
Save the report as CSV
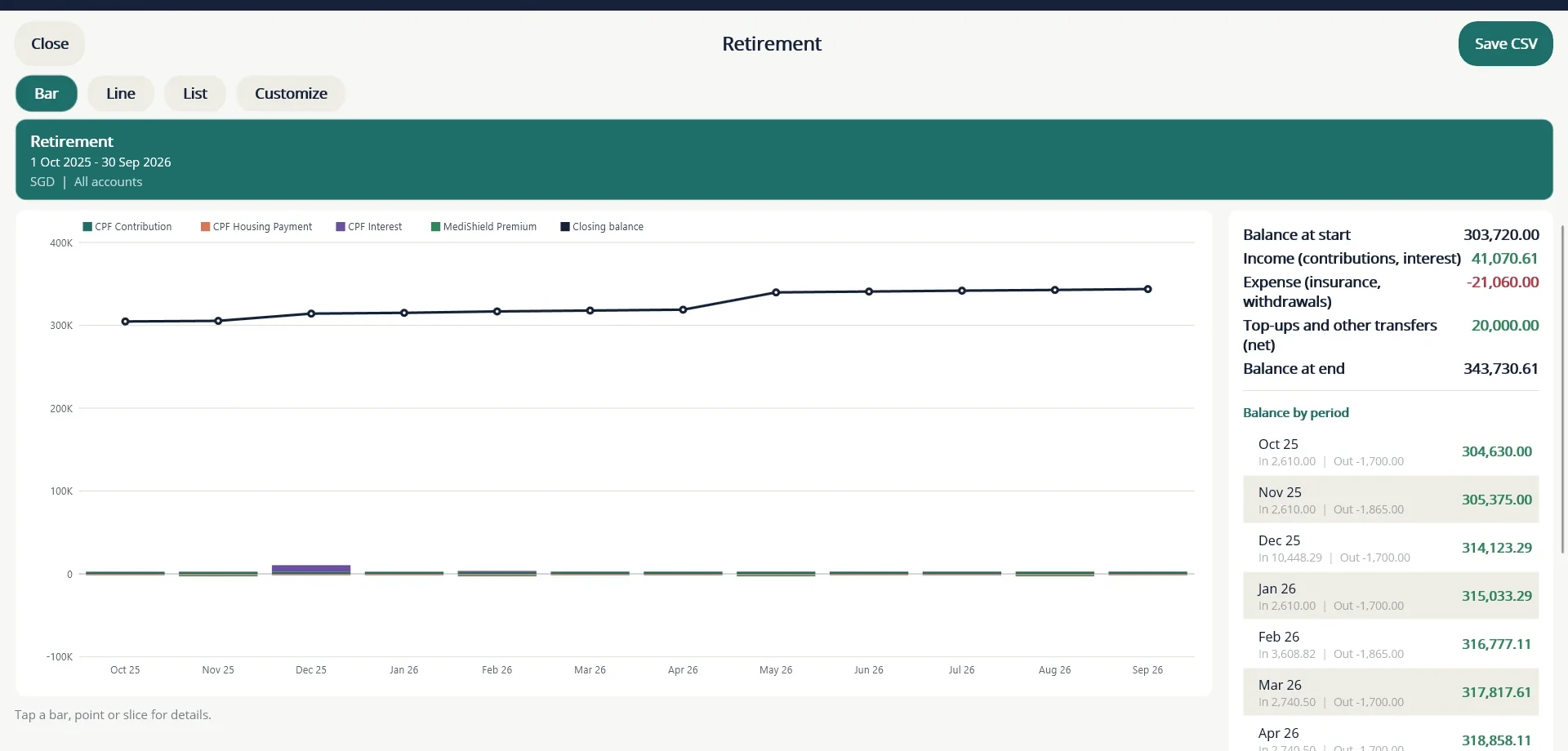[1505, 44]
